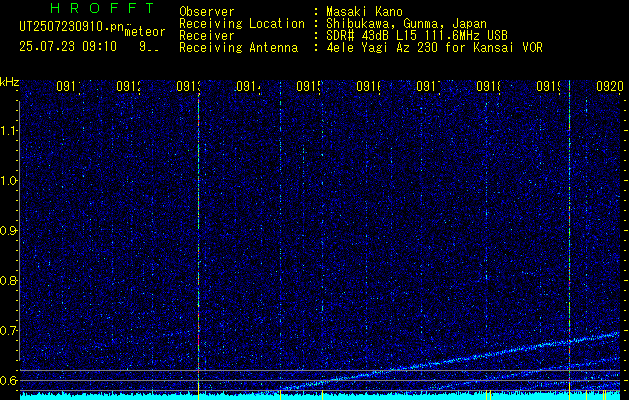629x400 pixels.
Task: Click the 0.6 kHz axis tick label
Action: pyautogui.click(x=9, y=380)
